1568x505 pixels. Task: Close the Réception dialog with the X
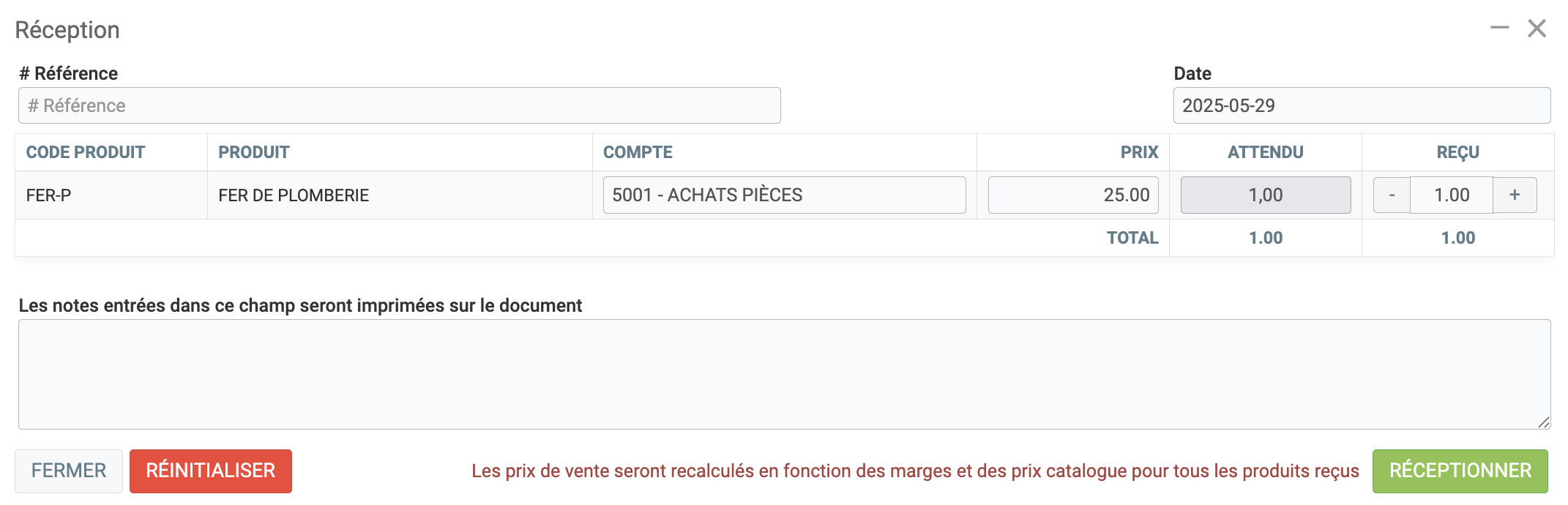(x=1537, y=29)
